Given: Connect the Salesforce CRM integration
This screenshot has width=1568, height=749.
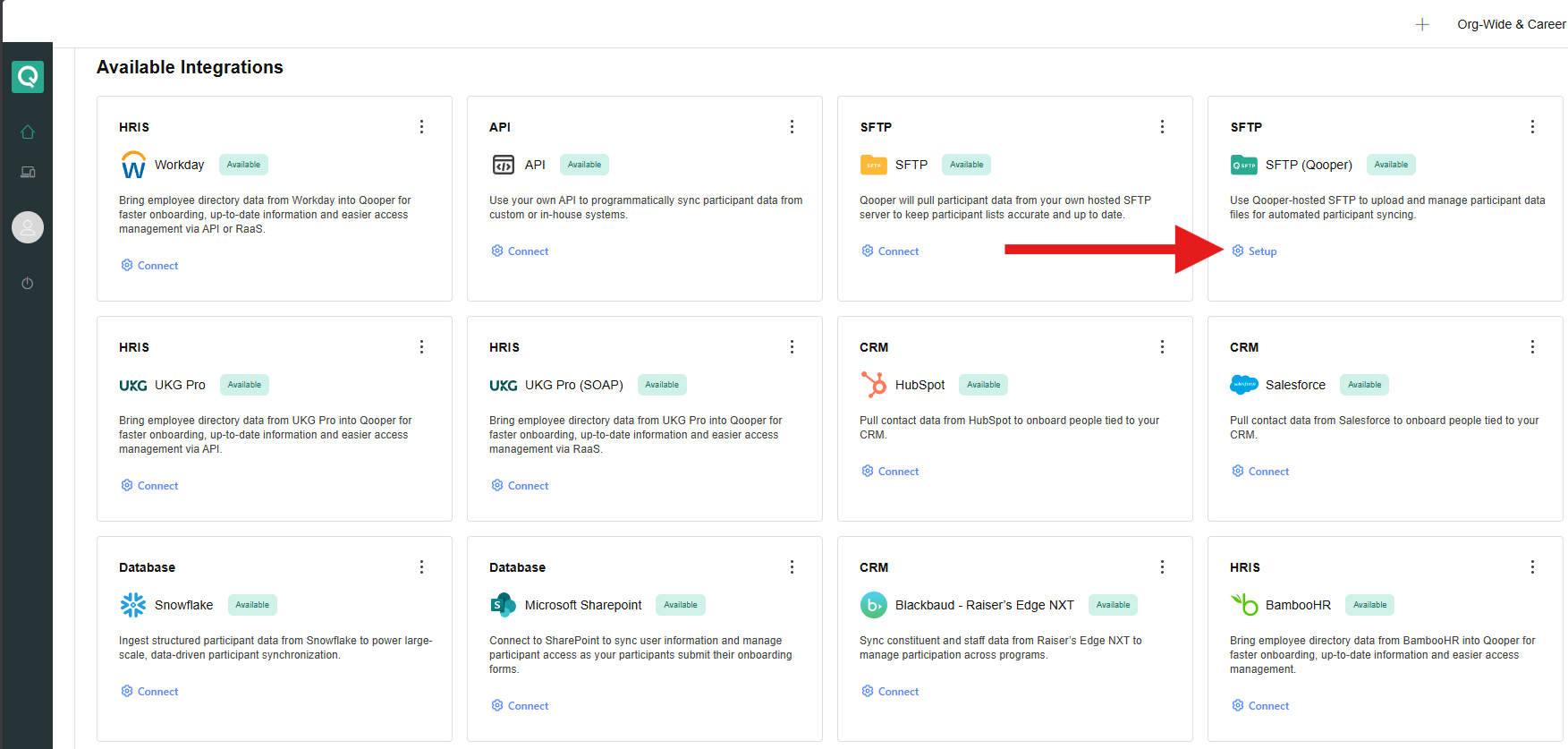Looking at the screenshot, I should pos(1267,472).
